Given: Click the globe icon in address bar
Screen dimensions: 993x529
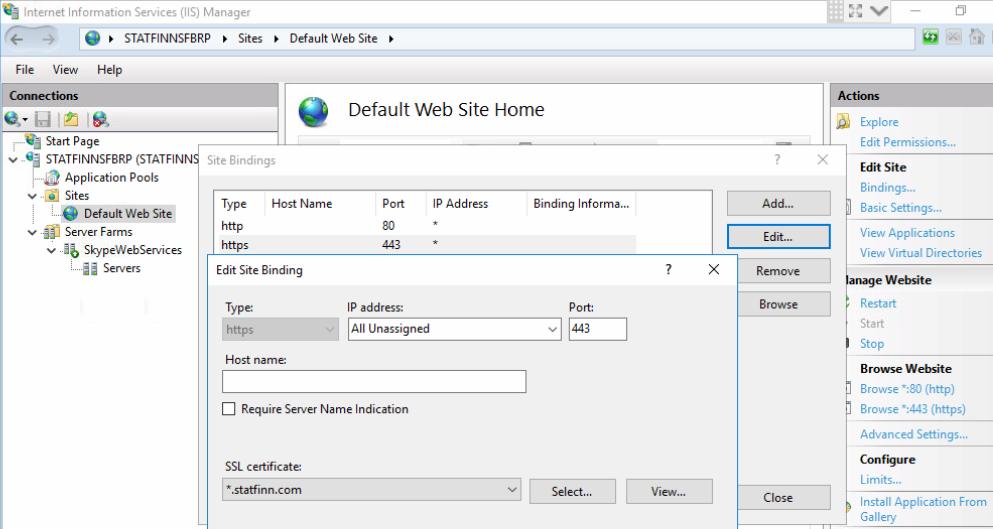Looking at the screenshot, I should pos(92,38).
